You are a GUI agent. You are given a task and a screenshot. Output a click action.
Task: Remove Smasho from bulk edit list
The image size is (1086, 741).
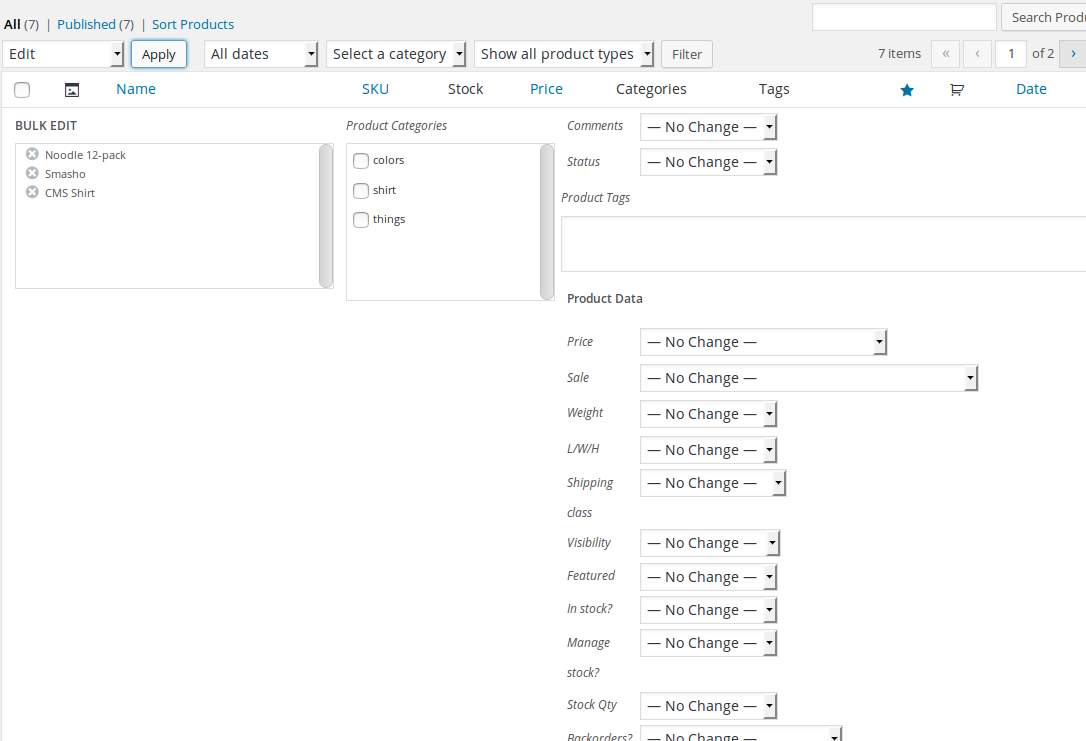point(32,173)
